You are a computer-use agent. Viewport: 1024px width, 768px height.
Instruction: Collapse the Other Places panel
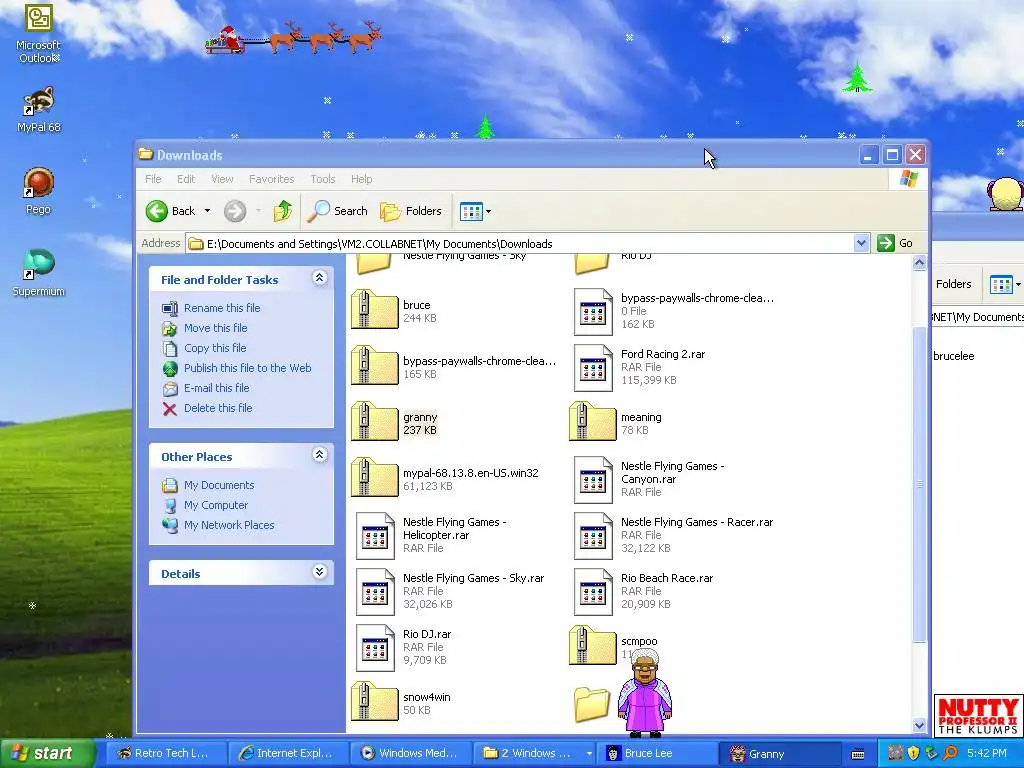click(319, 455)
